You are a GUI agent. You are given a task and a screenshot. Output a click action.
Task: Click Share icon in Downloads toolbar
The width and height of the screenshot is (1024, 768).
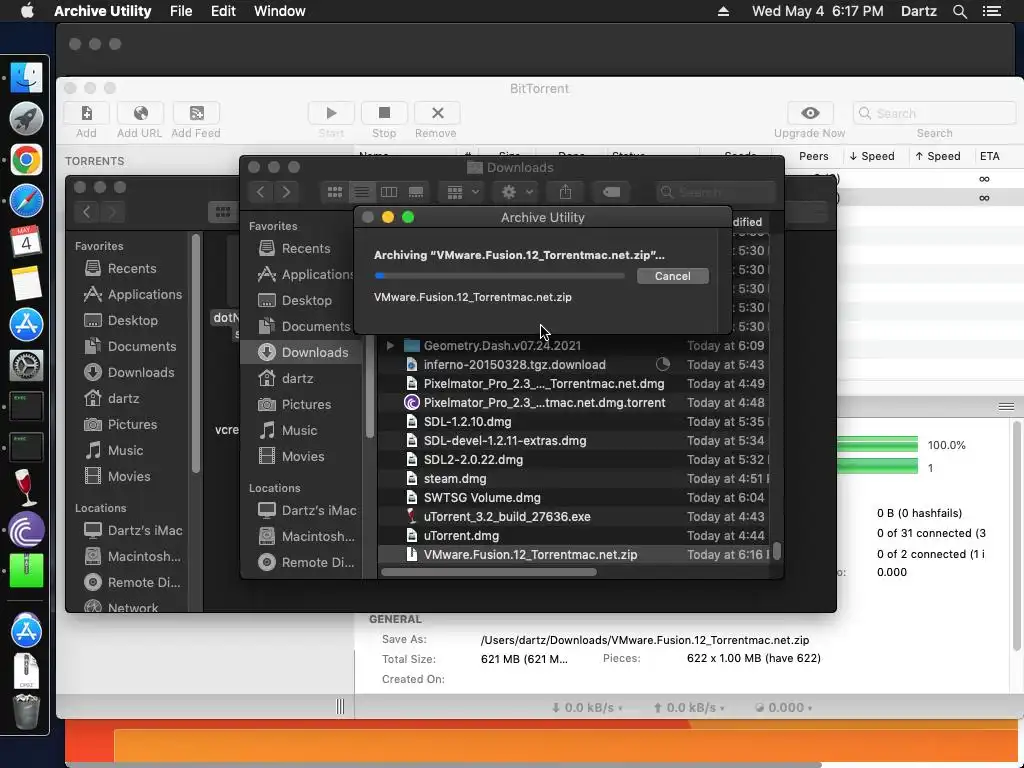tap(566, 192)
